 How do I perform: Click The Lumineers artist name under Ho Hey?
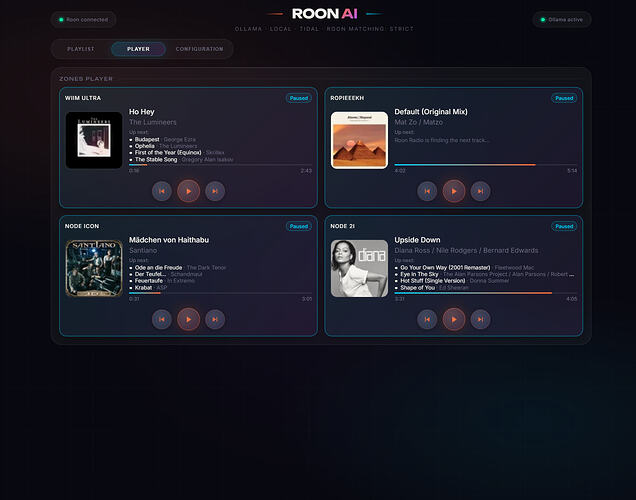pyautogui.click(x=153, y=122)
